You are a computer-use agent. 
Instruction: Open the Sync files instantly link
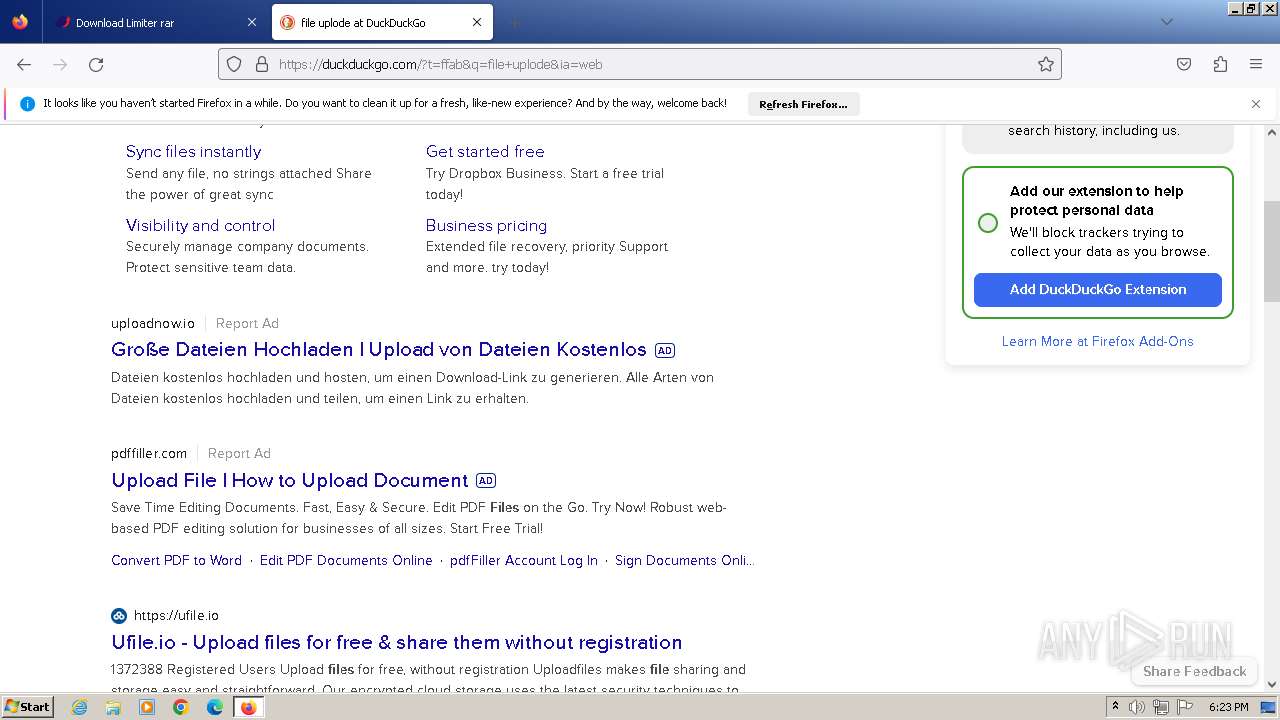click(193, 151)
